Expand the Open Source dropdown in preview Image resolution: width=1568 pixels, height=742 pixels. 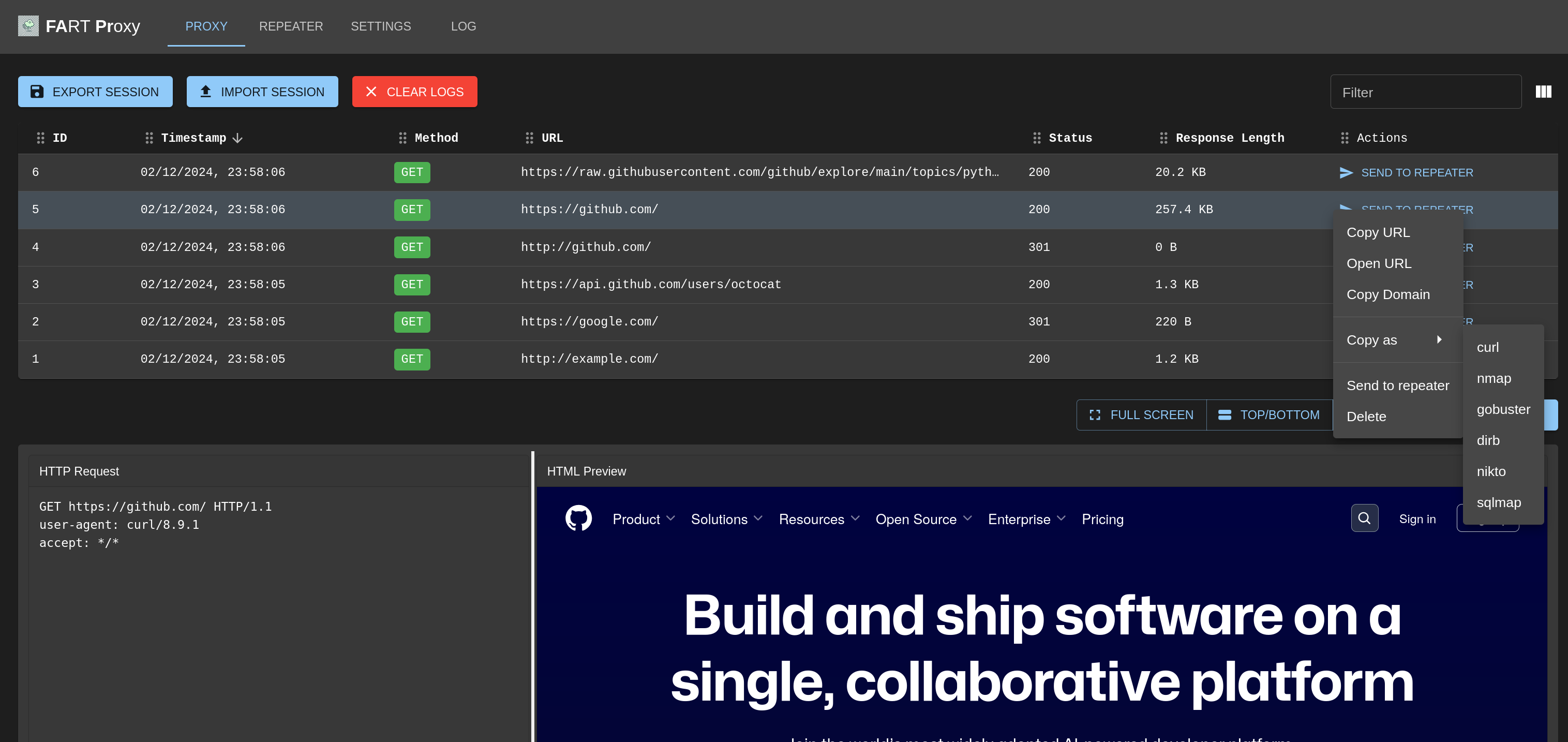point(923,519)
